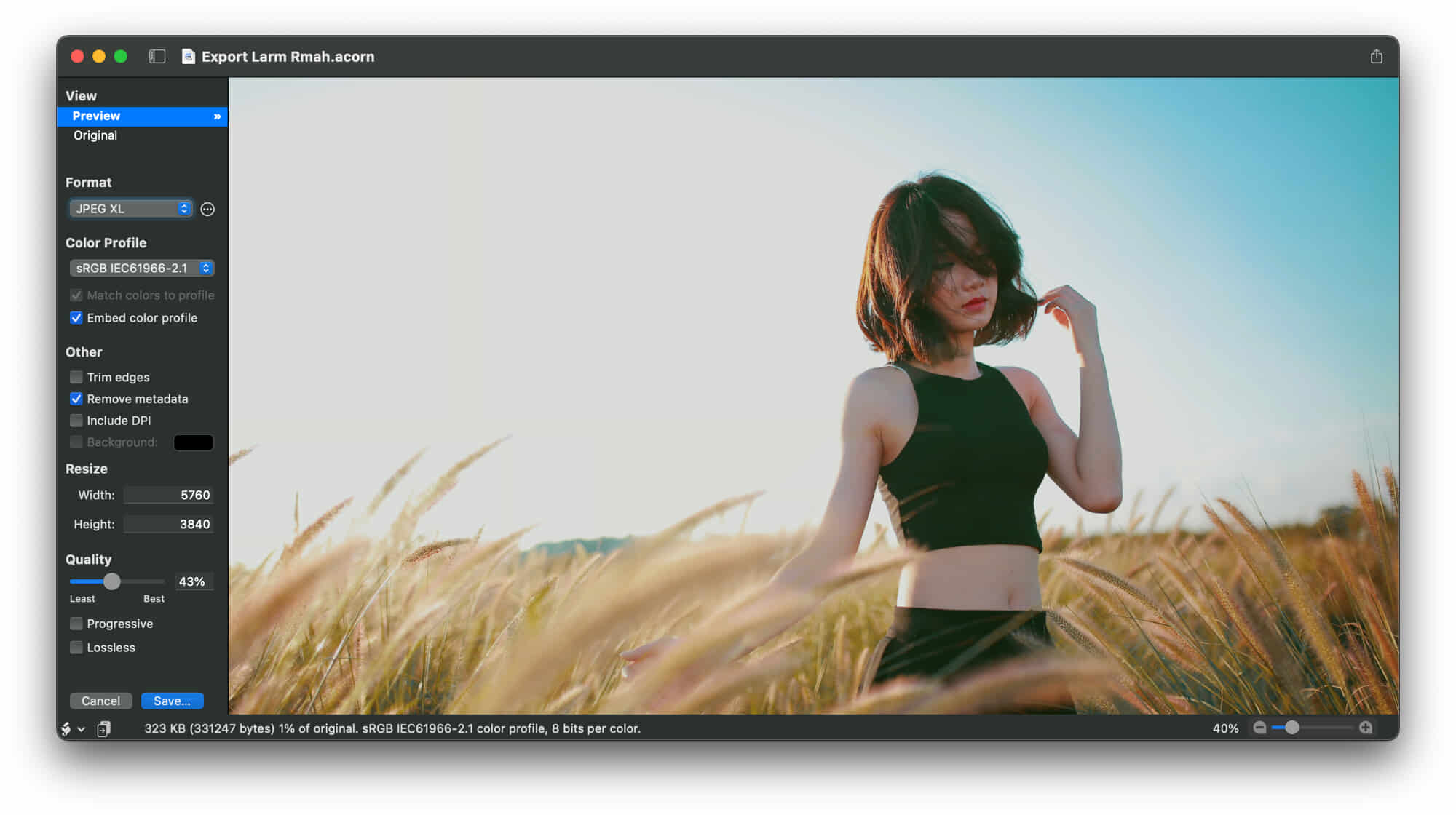The image size is (1456, 815).
Task: Toggle Embed color profile checkbox
Action: click(76, 318)
